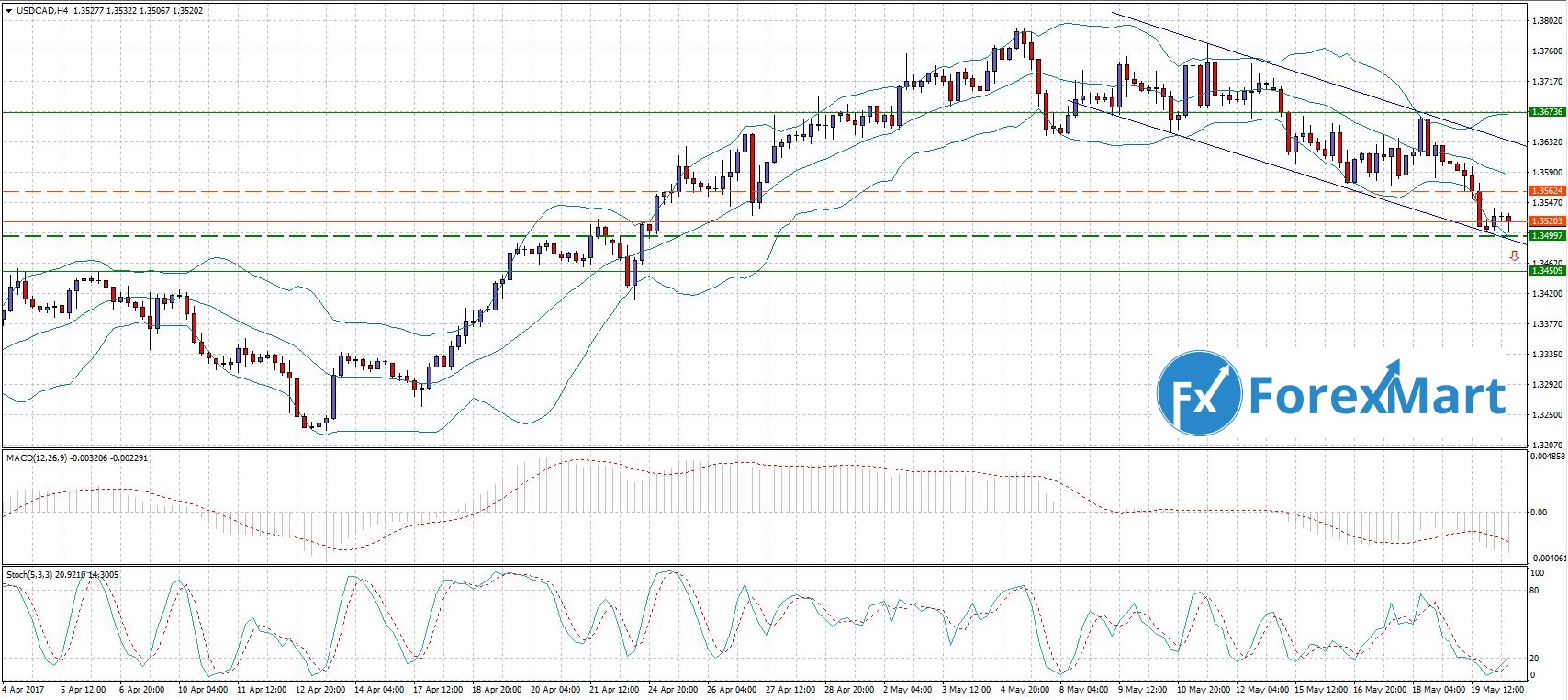Click price scale value 1.36320

pyautogui.click(x=1548, y=142)
